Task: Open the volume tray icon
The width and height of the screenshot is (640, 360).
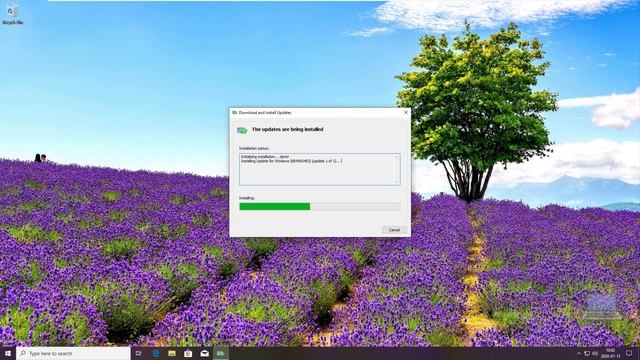Action: click(x=595, y=353)
